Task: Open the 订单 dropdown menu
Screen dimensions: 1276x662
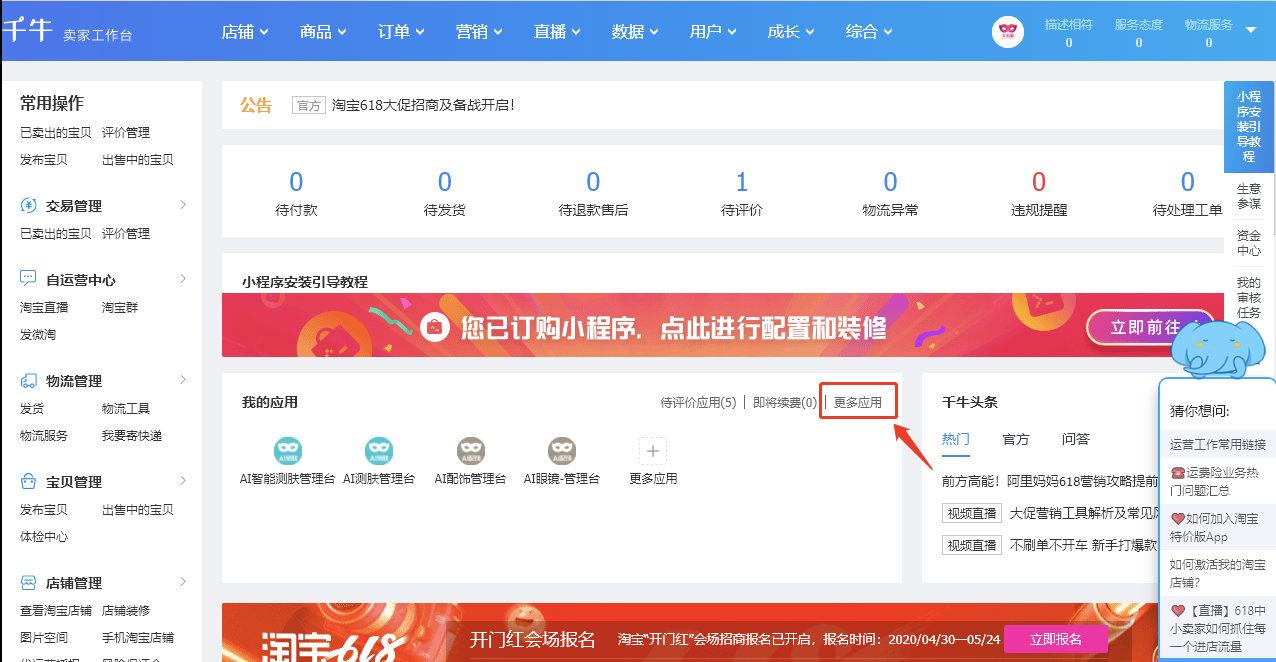Action: pos(401,32)
